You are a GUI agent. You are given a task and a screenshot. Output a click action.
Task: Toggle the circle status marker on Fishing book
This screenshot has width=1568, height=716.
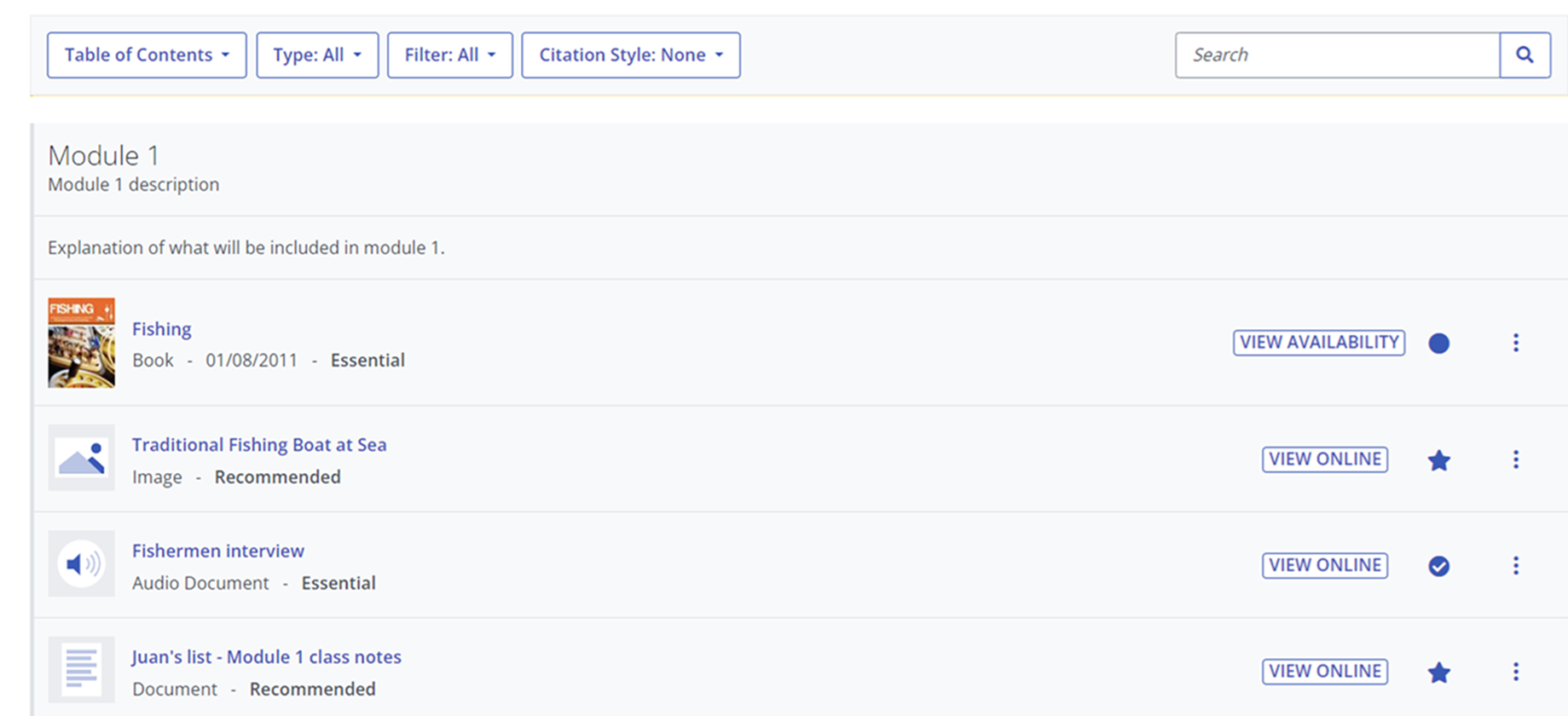tap(1438, 344)
